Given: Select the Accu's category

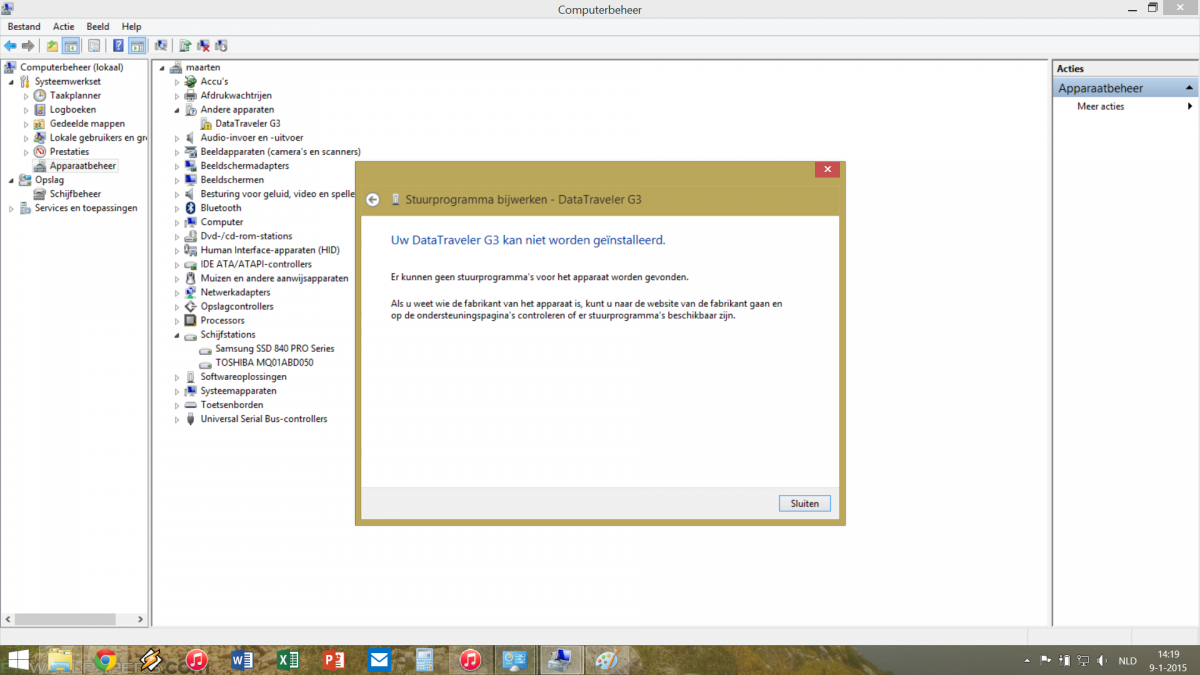Looking at the screenshot, I should tap(214, 81).
